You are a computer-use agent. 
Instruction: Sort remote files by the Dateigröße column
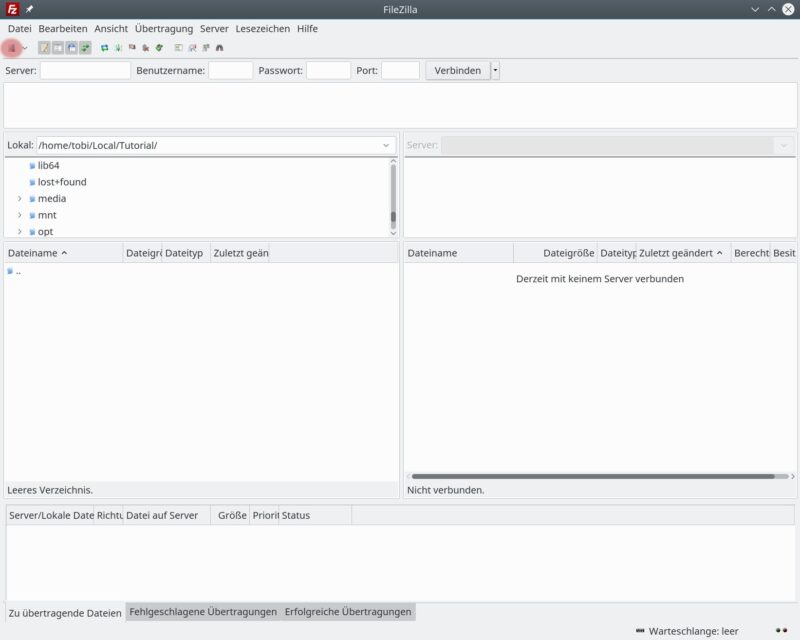(x=556, y=253)
